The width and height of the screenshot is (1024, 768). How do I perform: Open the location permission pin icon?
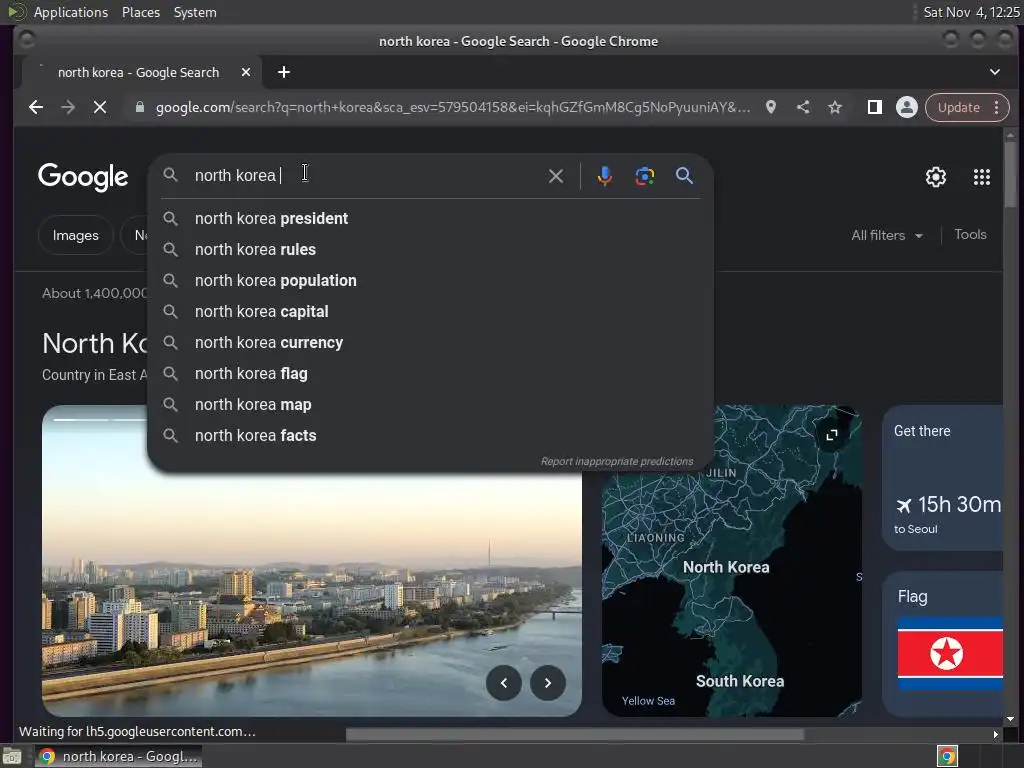(771, 107)
